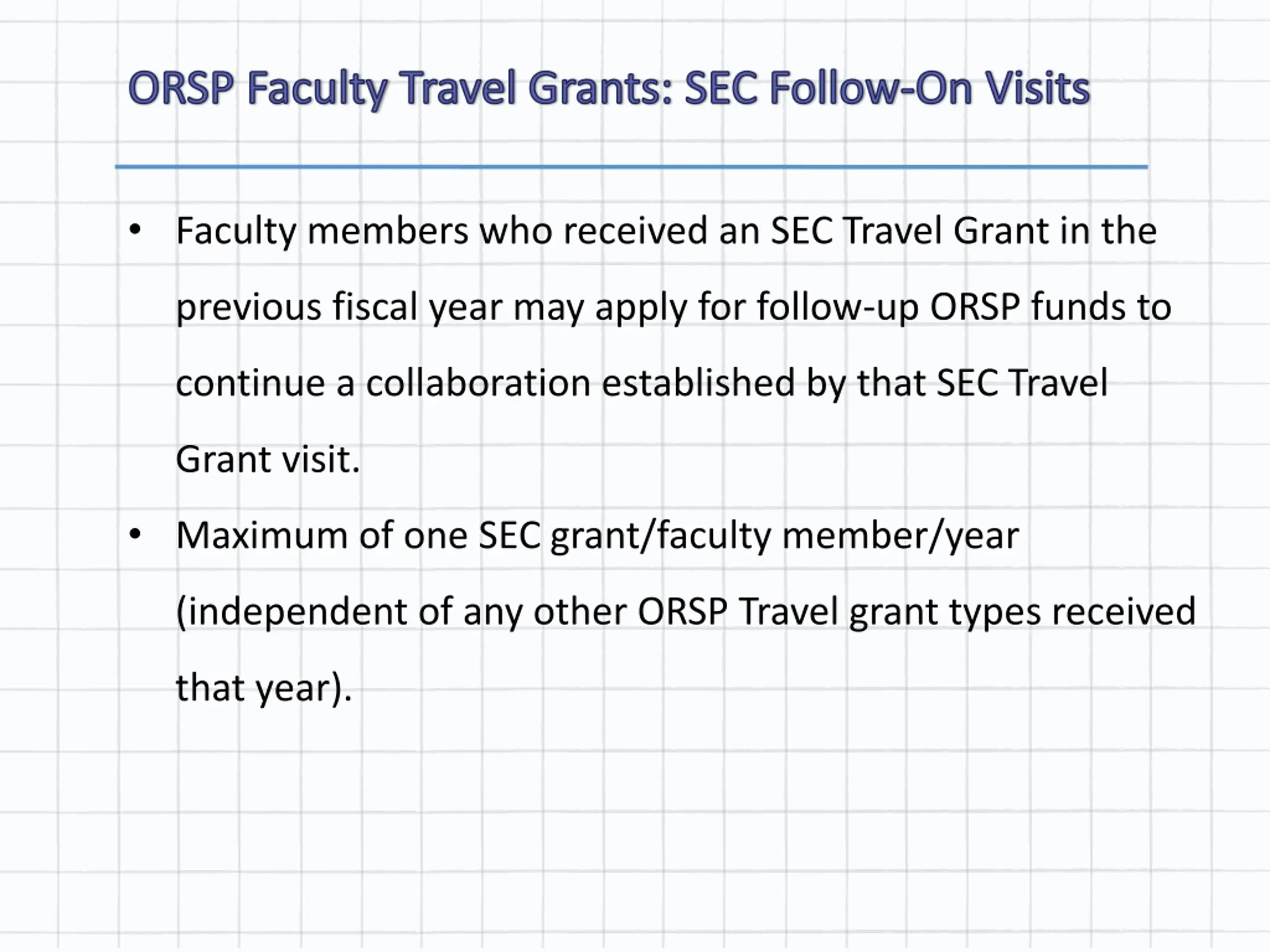Image resolution: width=1270 pixels, height=952 pixels.
Task: Click the slide title 'ORSP Faculty Travel Grants'
Action: pyautogui.click(x=401, y=89)
